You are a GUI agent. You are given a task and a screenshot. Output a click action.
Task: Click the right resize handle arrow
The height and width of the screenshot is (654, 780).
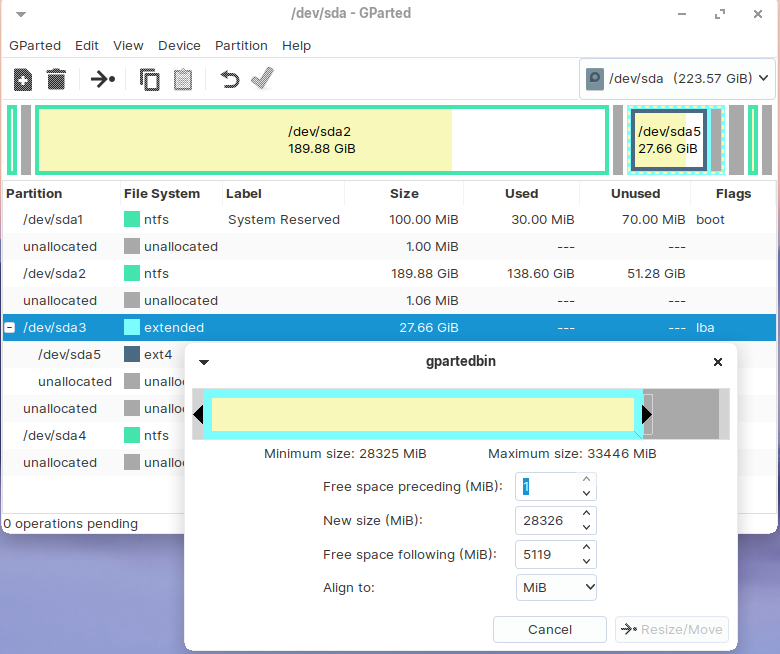[x=647, y=414]
